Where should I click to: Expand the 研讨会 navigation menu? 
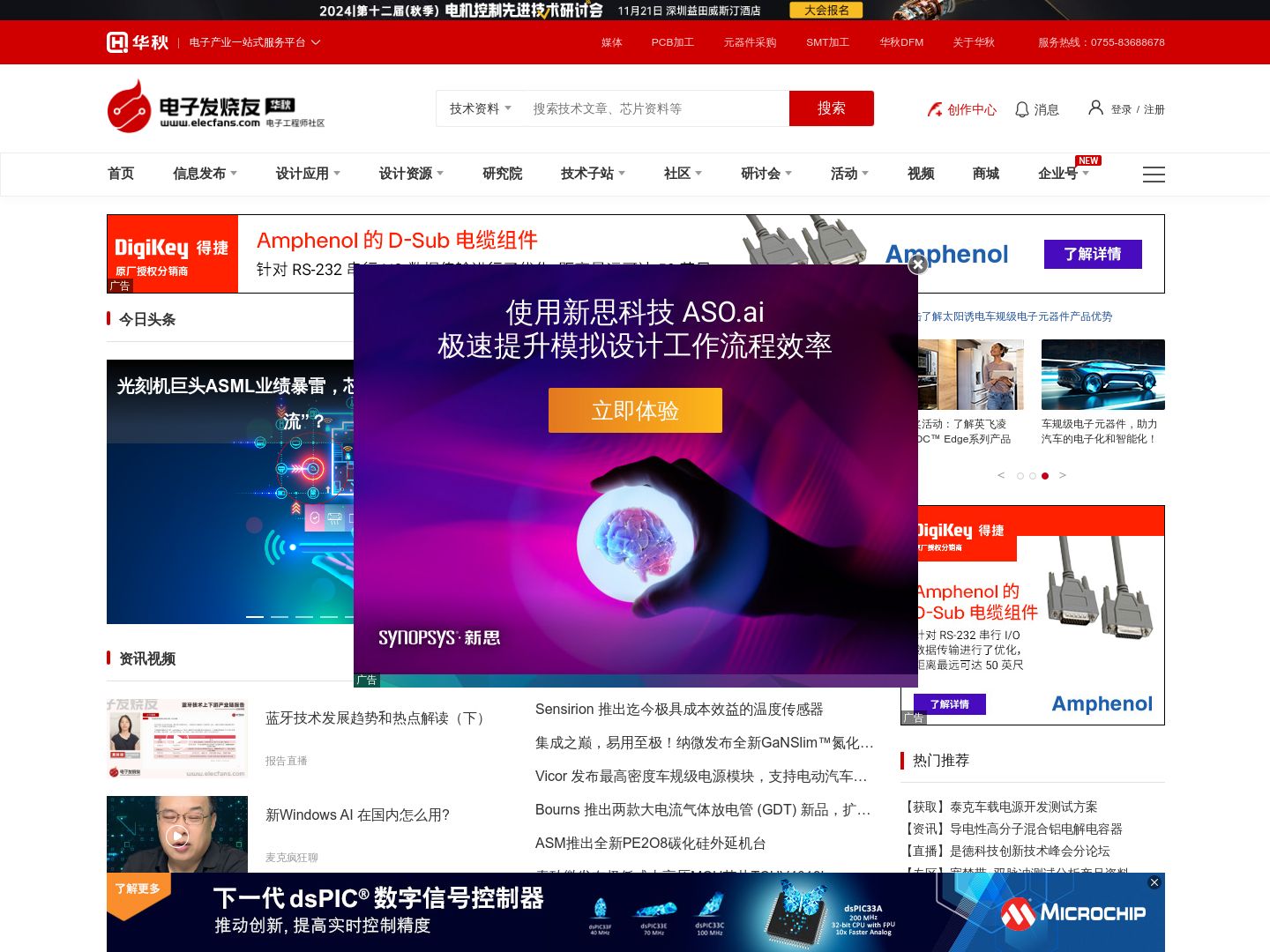(766, 174)
